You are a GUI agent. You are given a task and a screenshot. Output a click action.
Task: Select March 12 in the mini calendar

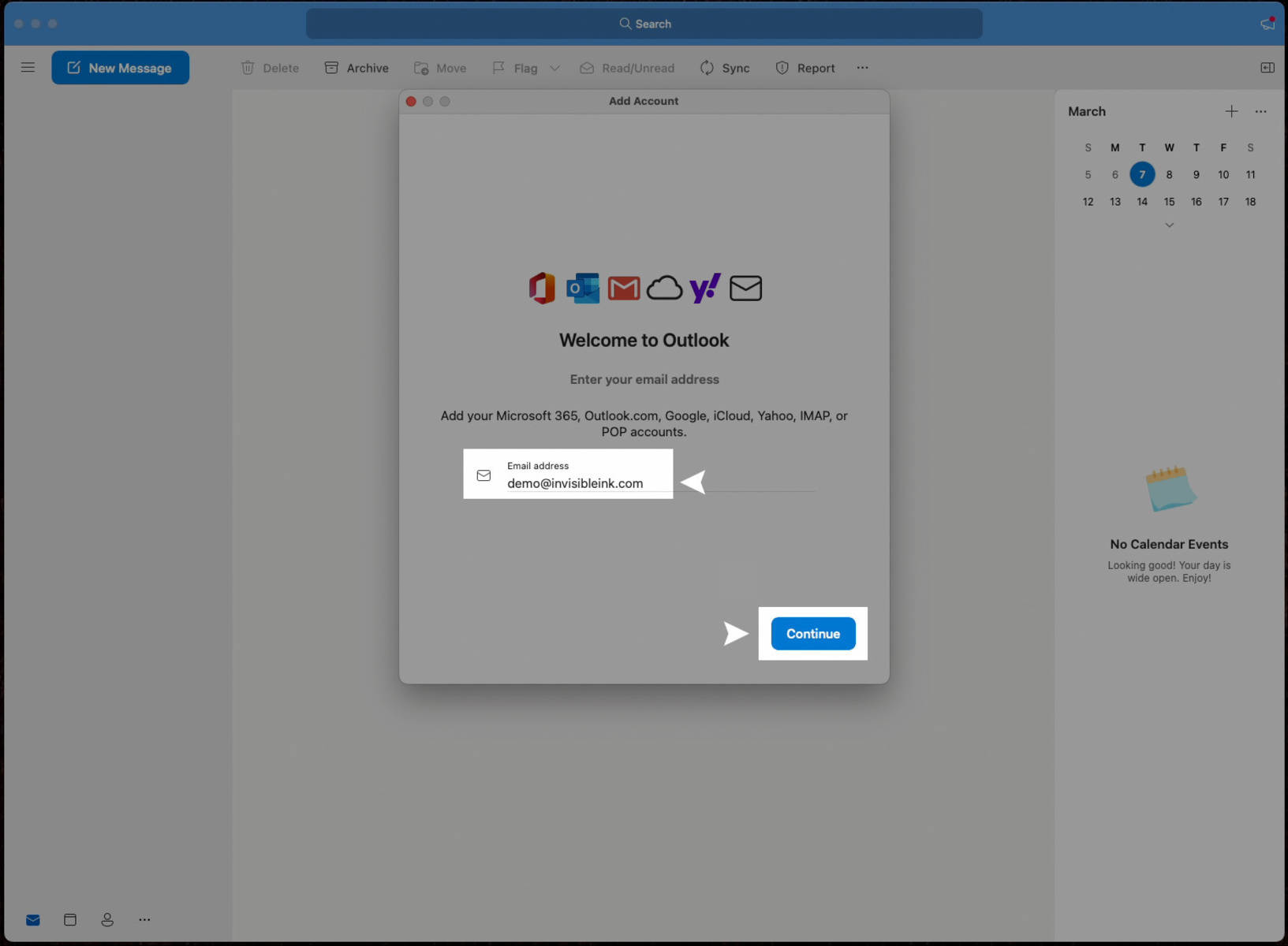pos(1088,202)
